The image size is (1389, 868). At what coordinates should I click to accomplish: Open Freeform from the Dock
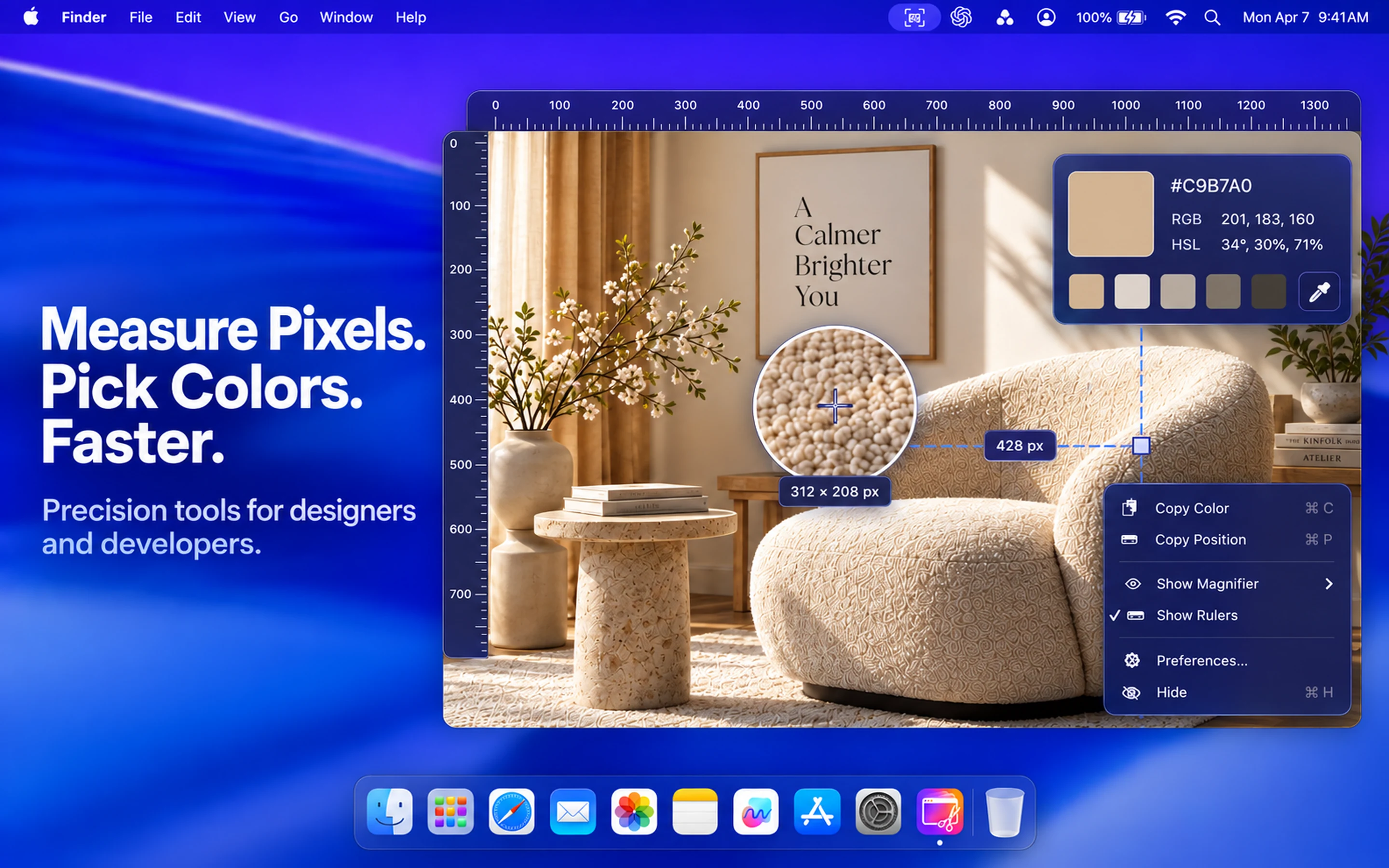coord(756,811)
